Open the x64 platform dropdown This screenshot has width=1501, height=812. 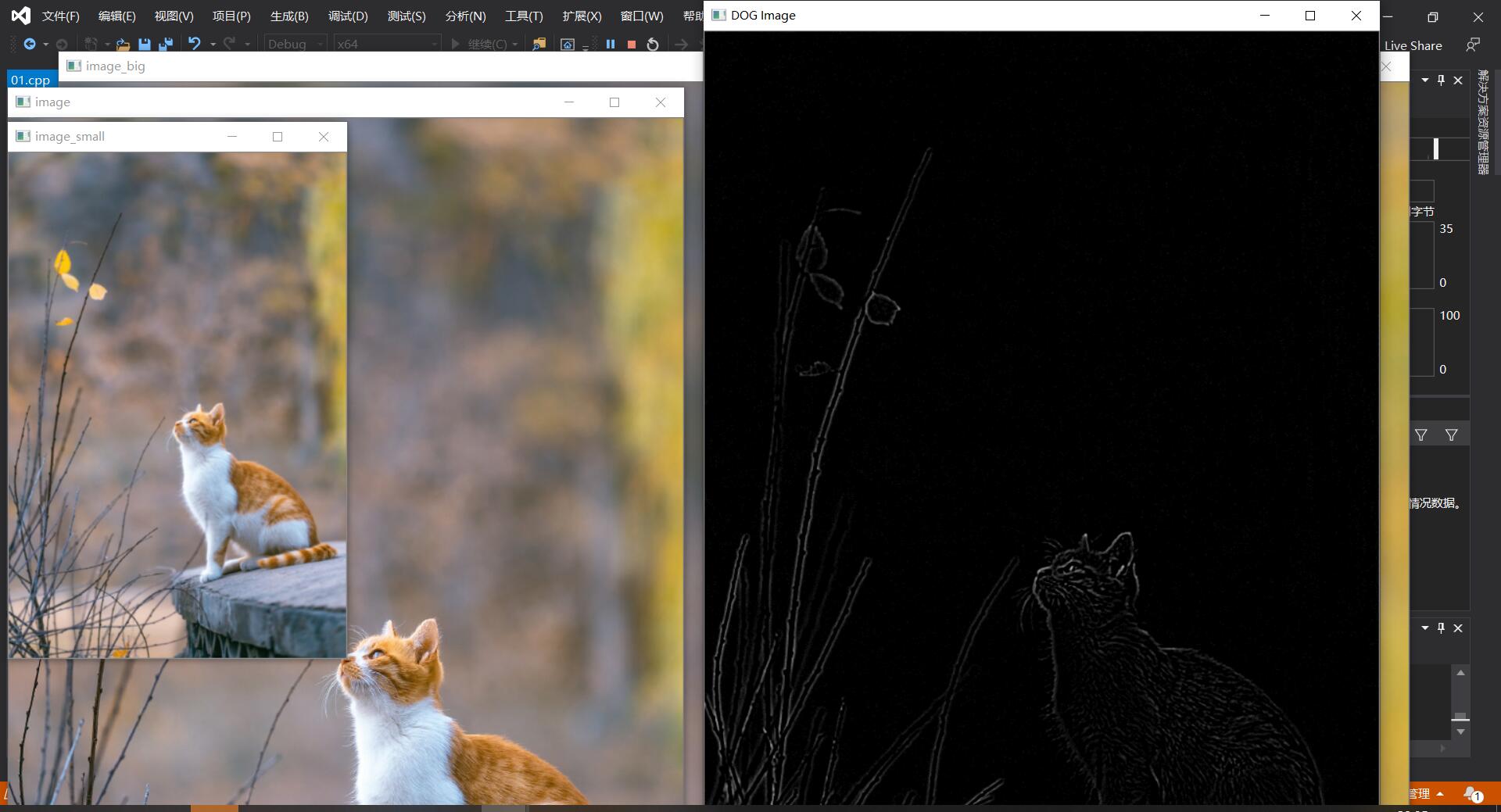(386, 44)
